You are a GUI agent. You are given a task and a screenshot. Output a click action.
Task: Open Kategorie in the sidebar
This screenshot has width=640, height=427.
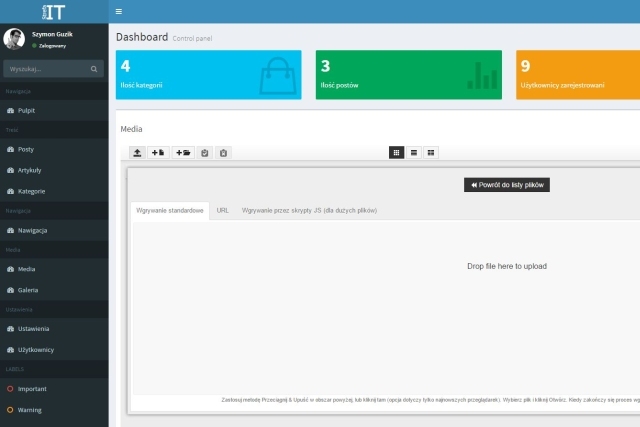[x=54, y=191]
